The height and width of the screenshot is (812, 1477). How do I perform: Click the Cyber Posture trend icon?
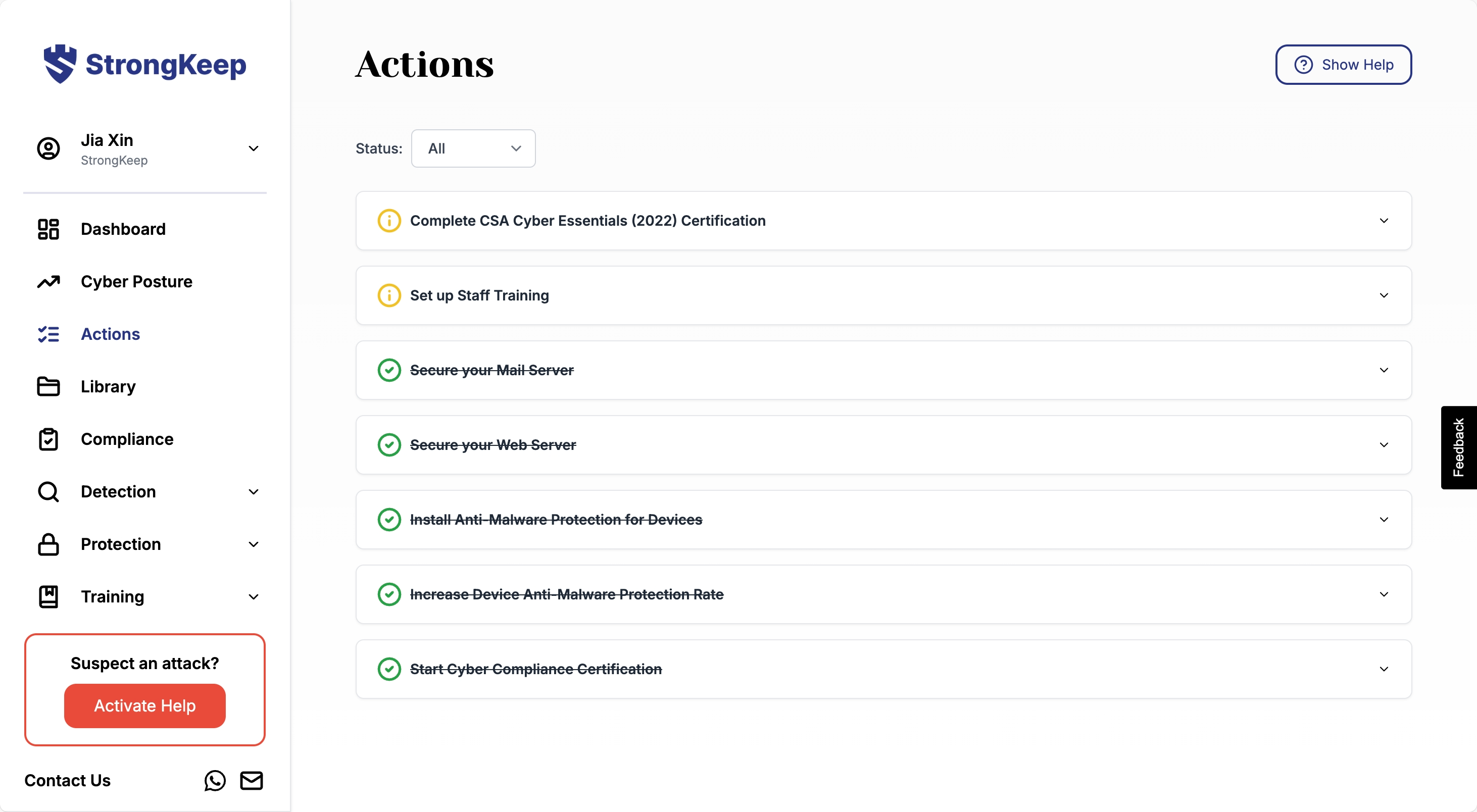pos(48,281)
